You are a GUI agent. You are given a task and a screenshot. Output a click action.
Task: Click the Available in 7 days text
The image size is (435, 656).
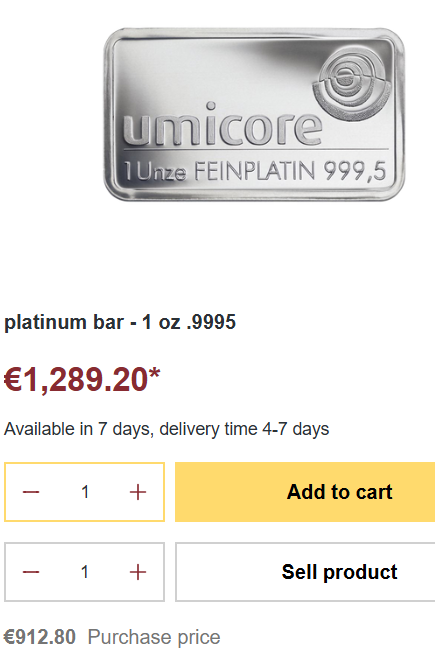(x=78, y=429)
